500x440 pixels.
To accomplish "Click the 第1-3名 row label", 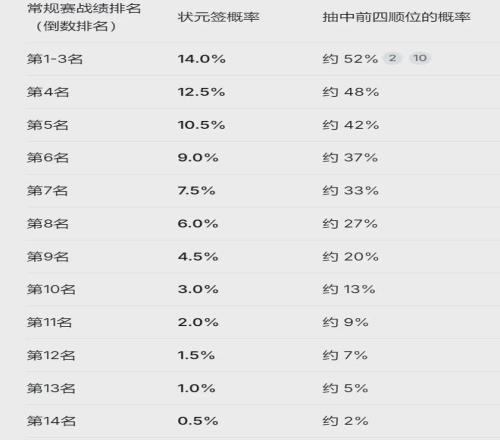I will [55, 59].
